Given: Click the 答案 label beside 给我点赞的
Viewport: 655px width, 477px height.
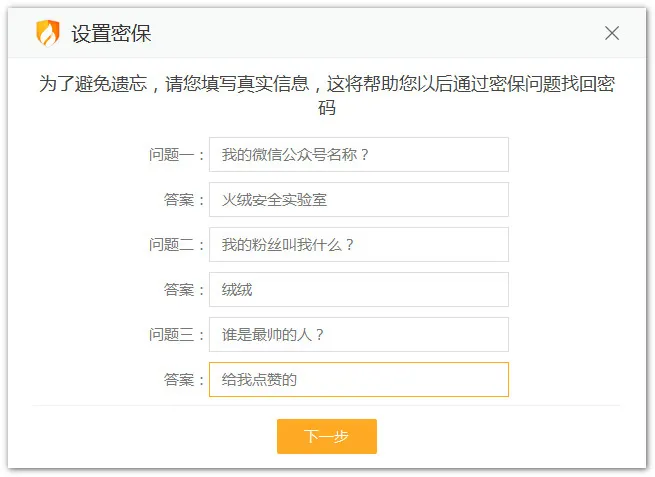Looking at the screenshot, I should tap(184, 380).
